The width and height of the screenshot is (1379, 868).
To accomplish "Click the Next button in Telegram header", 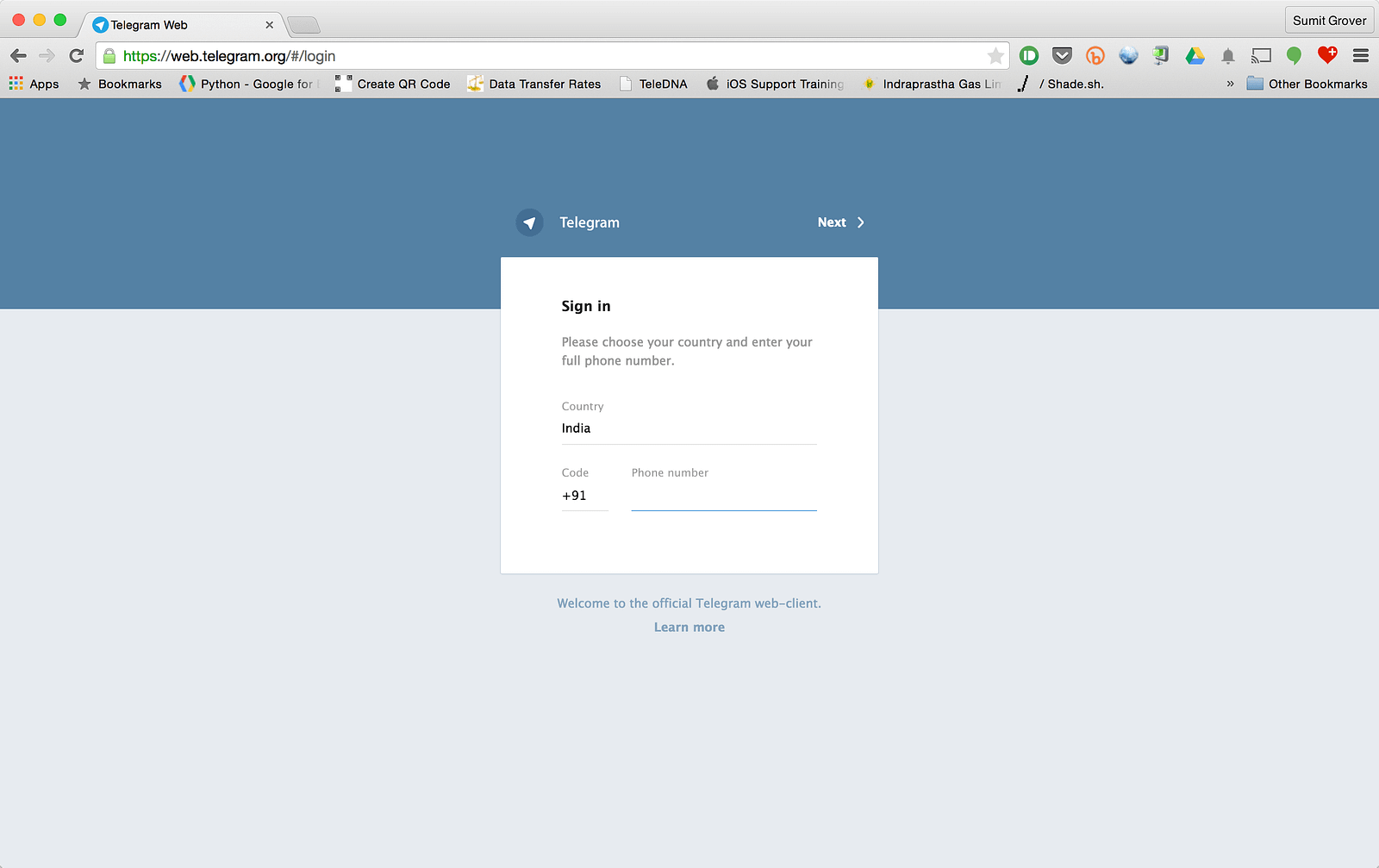I will 841,222.
